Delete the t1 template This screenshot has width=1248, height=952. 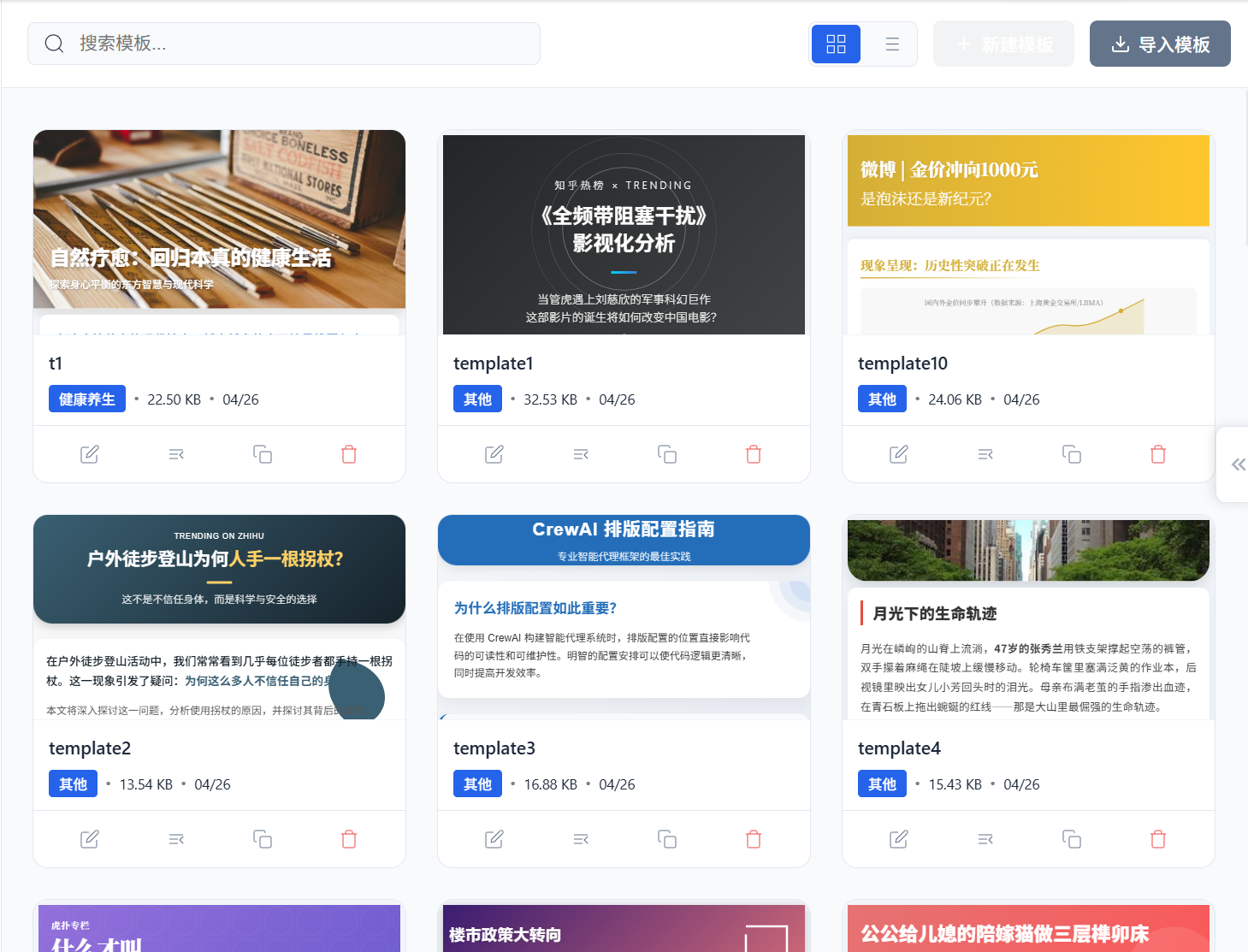click(349, 454)
